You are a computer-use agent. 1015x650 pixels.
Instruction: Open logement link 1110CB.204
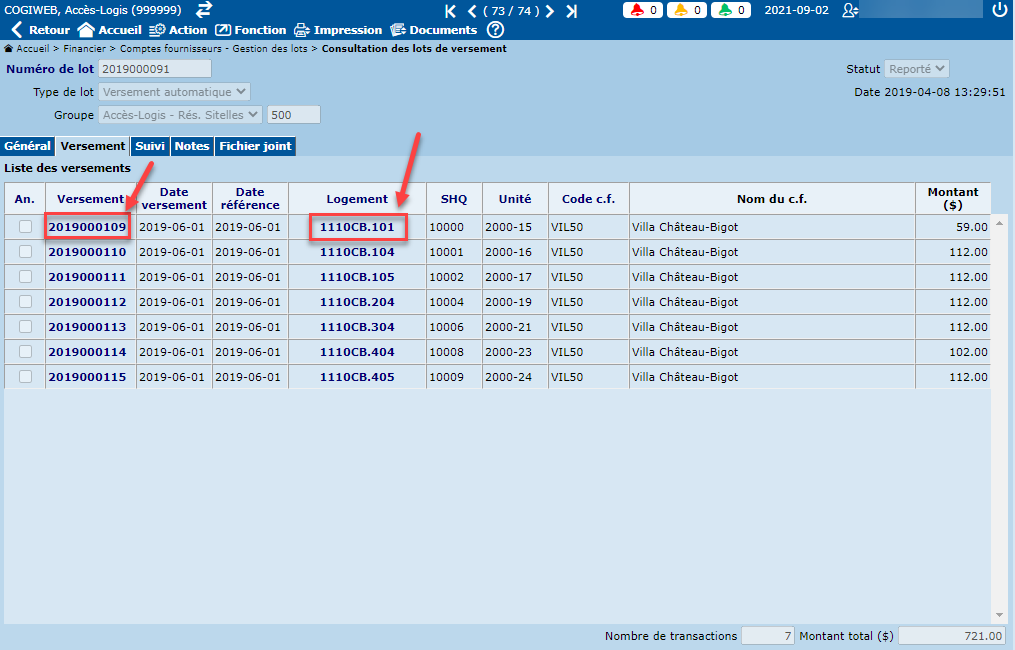point(357,302)
